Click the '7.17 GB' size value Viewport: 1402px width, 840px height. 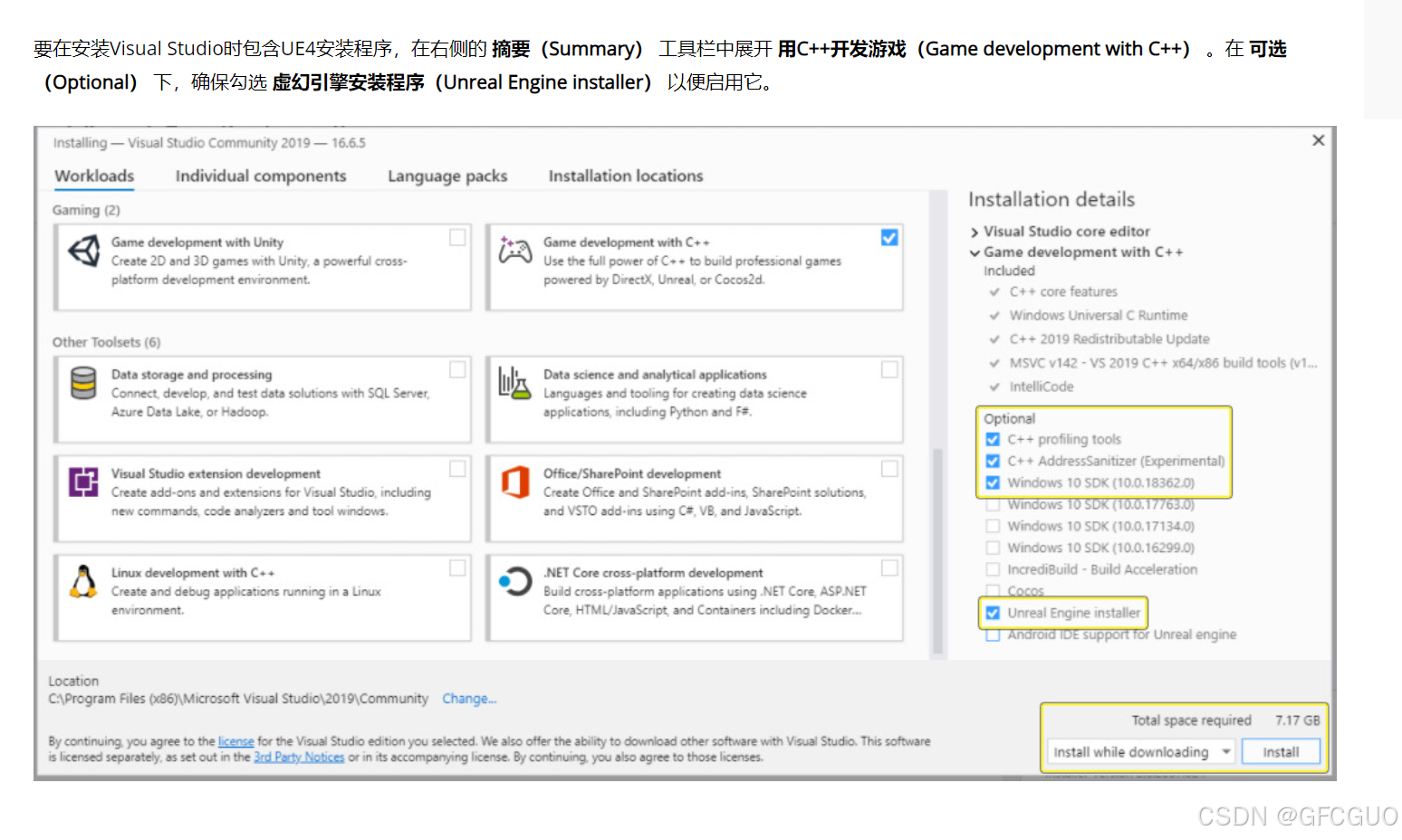click(x=1298, y=721)
